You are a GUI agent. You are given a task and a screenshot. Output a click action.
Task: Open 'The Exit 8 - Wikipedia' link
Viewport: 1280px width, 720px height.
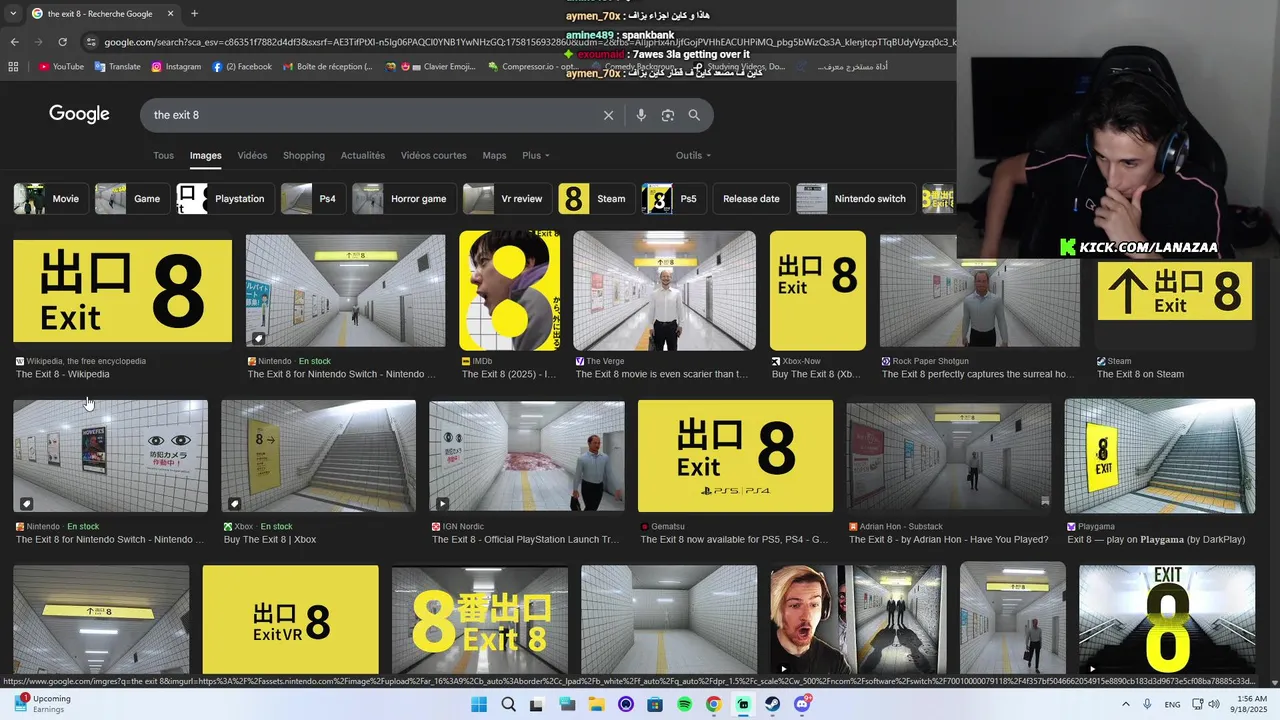tap(63, 374)
